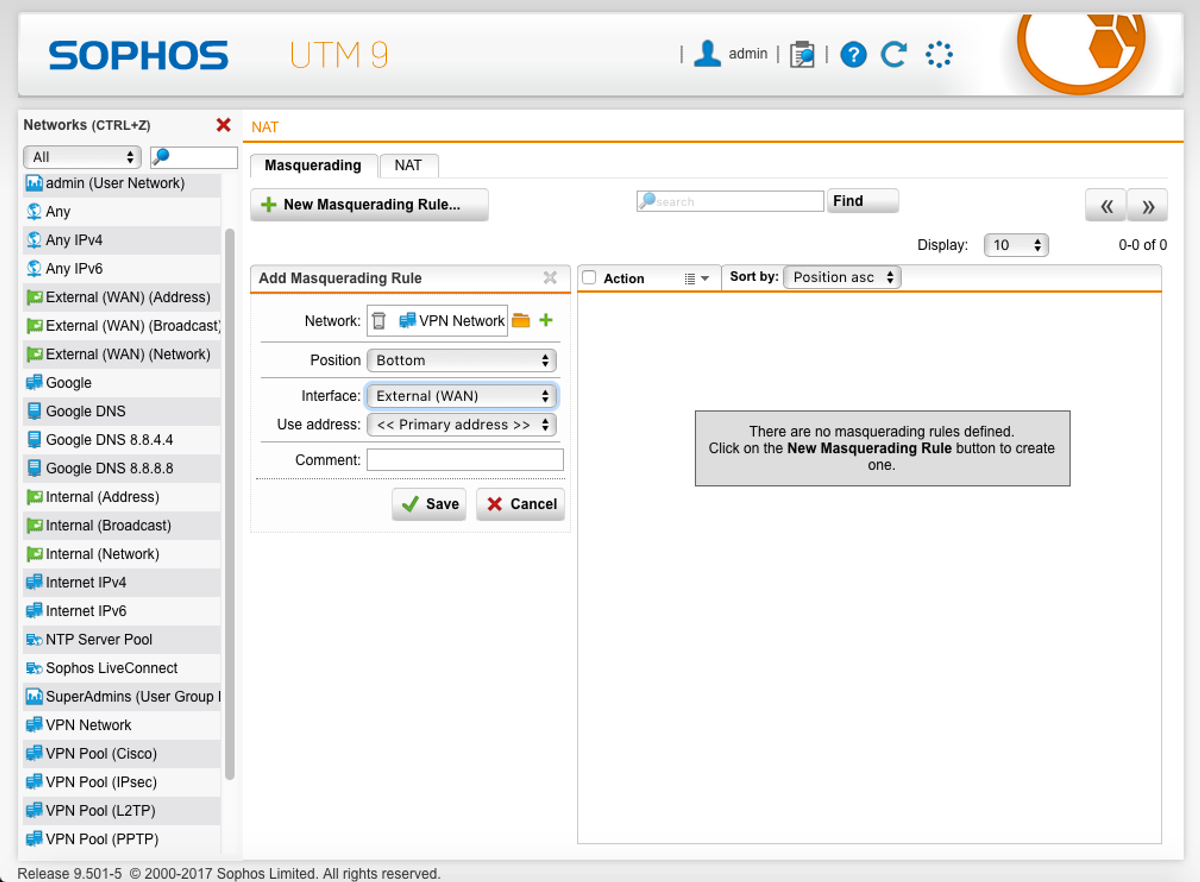Click New Masquerading Rule button
This screenshot has width=1200, height=882.
(369, 204)
